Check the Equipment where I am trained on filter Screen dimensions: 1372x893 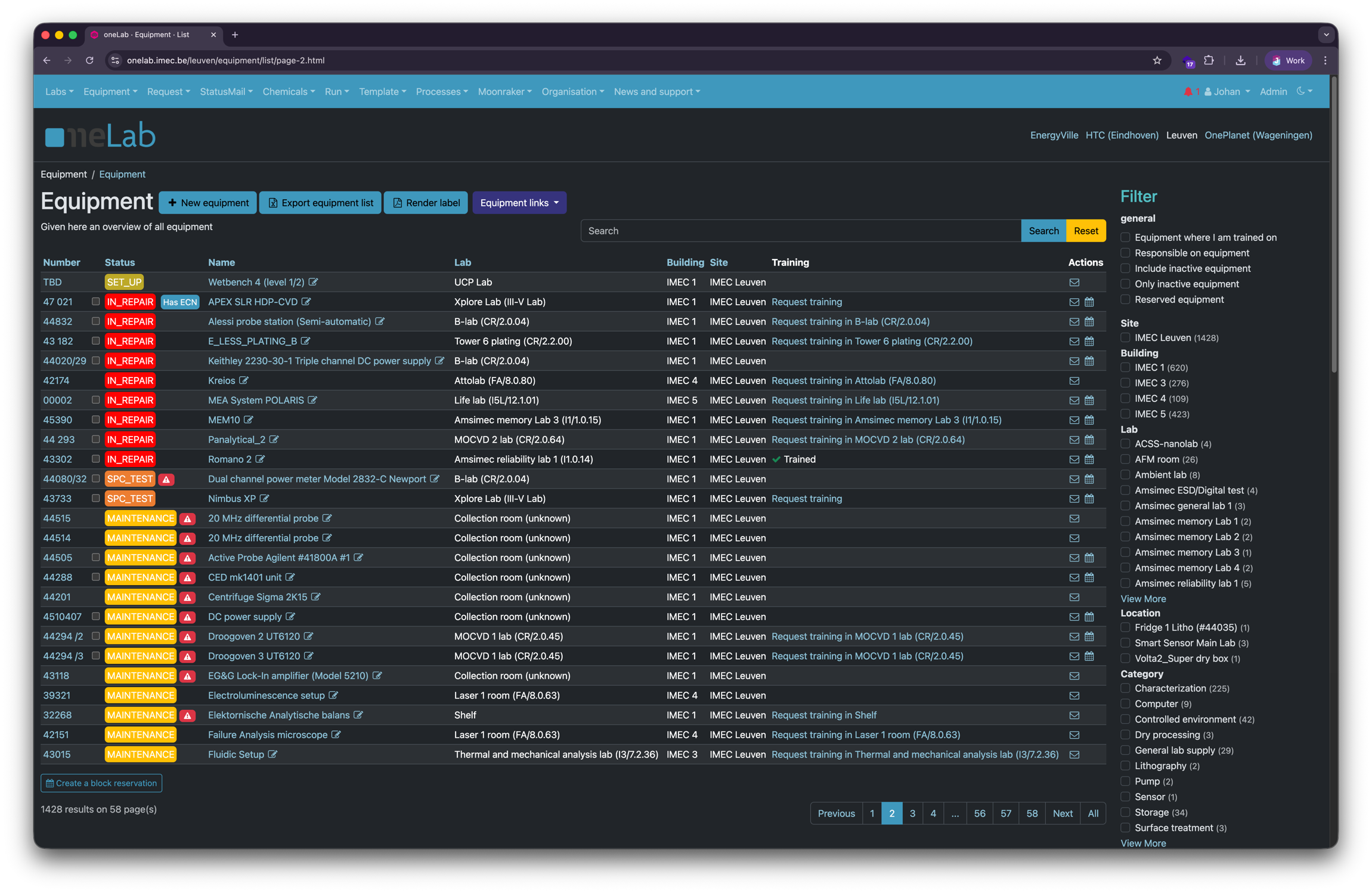pos(1125,237)
